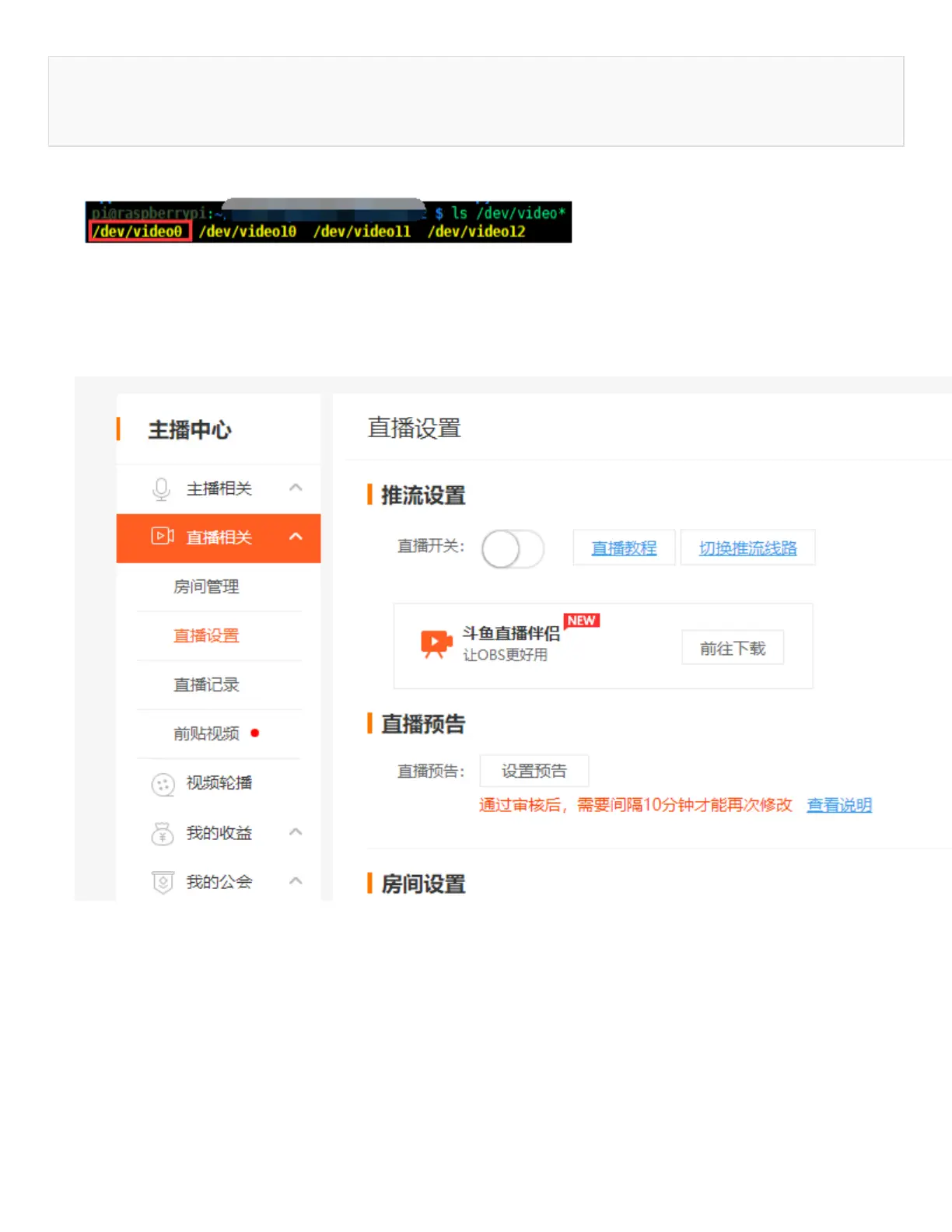Click the 主播中心 heading

[190, 430]
